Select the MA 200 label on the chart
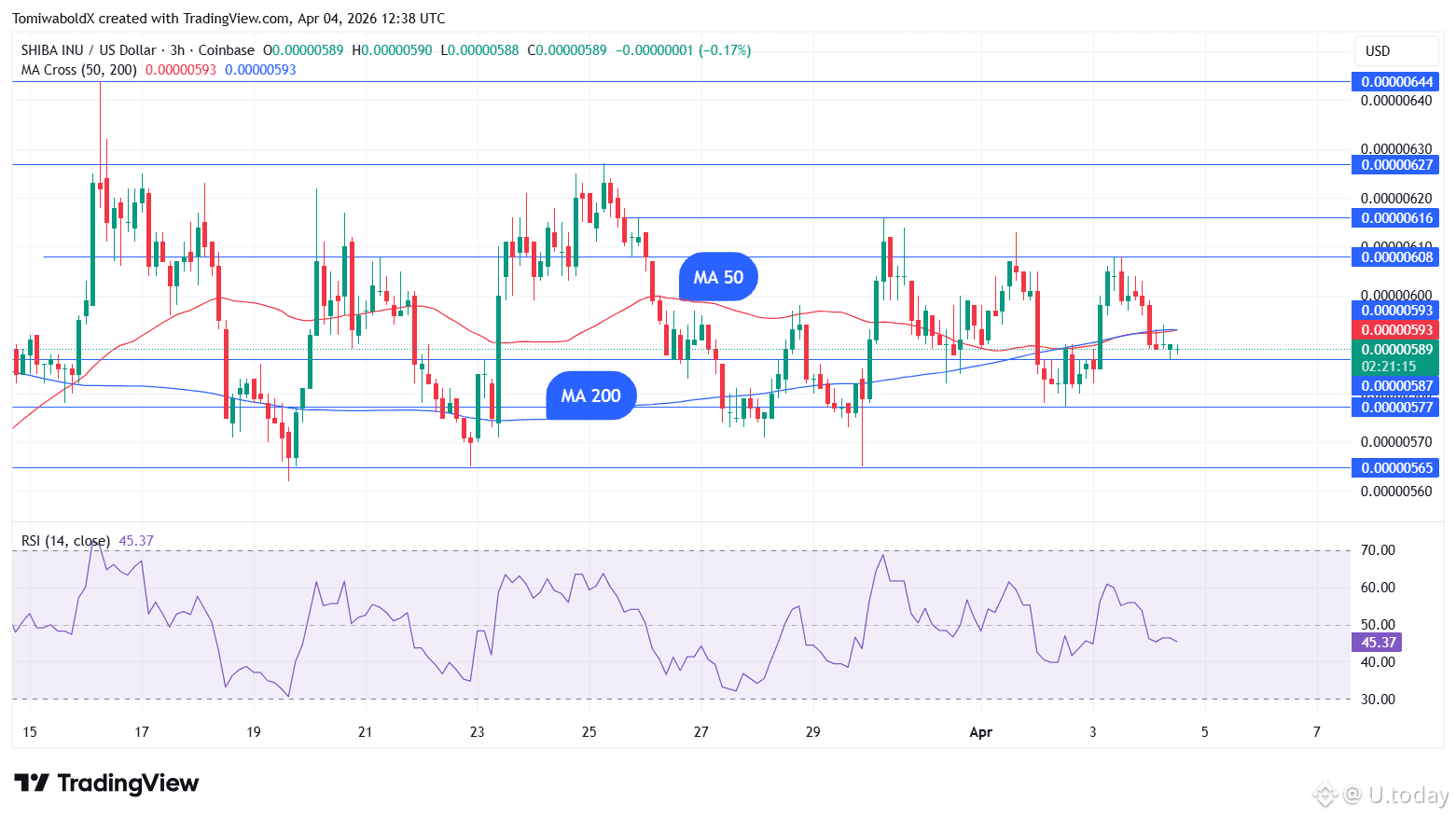Viewport: 1456px width, 818px height. coord(589,395)
